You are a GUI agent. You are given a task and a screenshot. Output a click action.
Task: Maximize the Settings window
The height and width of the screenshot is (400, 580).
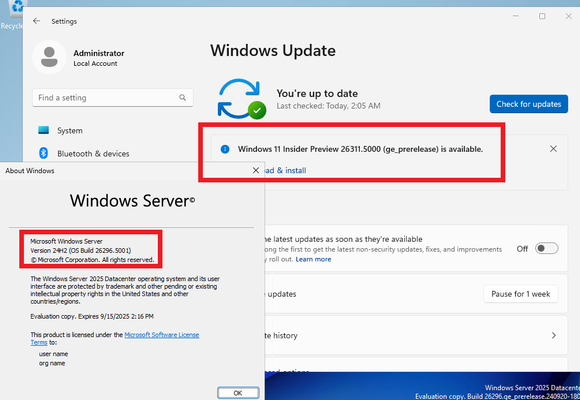pos(542,16)
